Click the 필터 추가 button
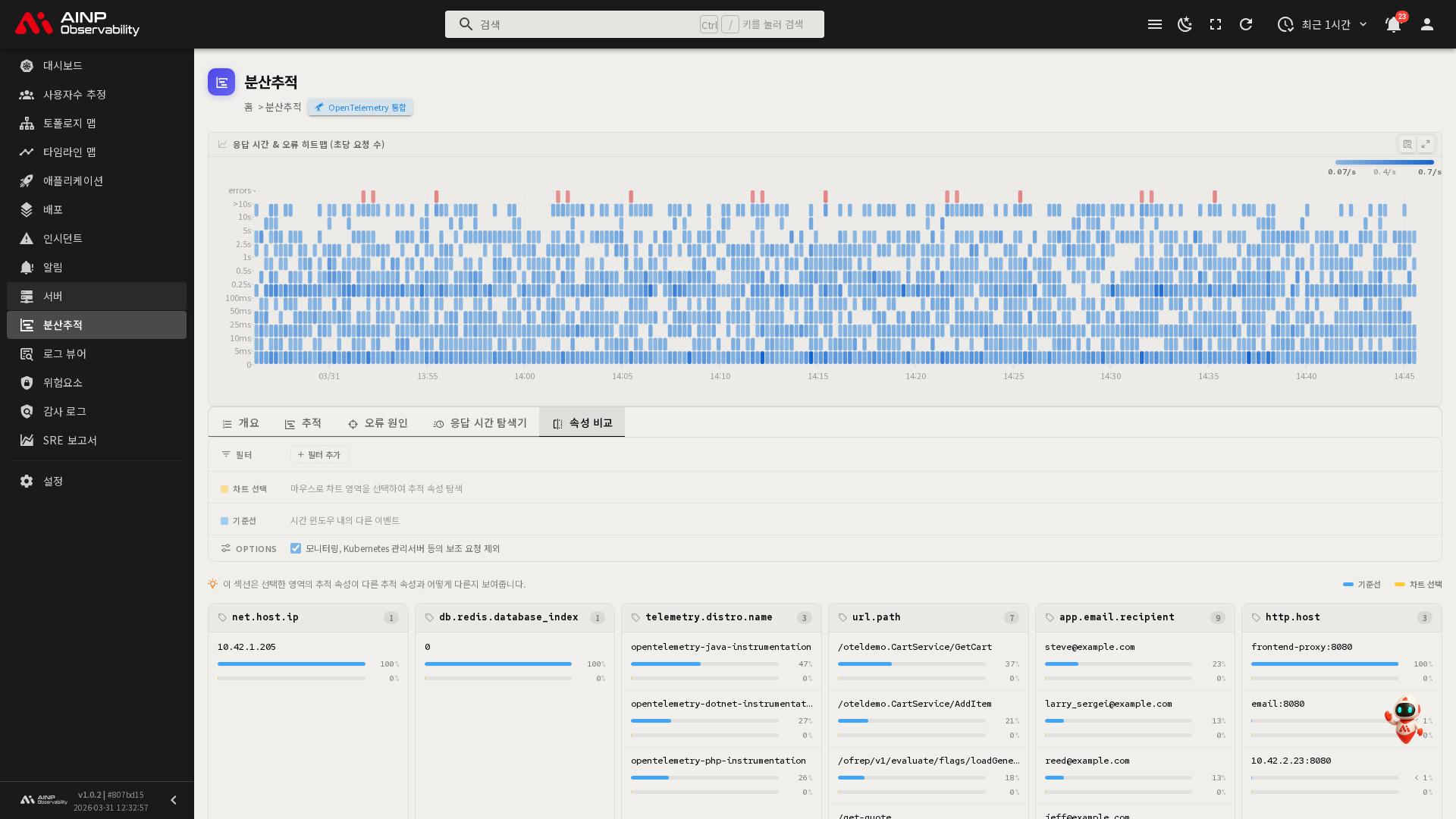The height and width of the screenshot is (819, 1456). click(319, 454)
